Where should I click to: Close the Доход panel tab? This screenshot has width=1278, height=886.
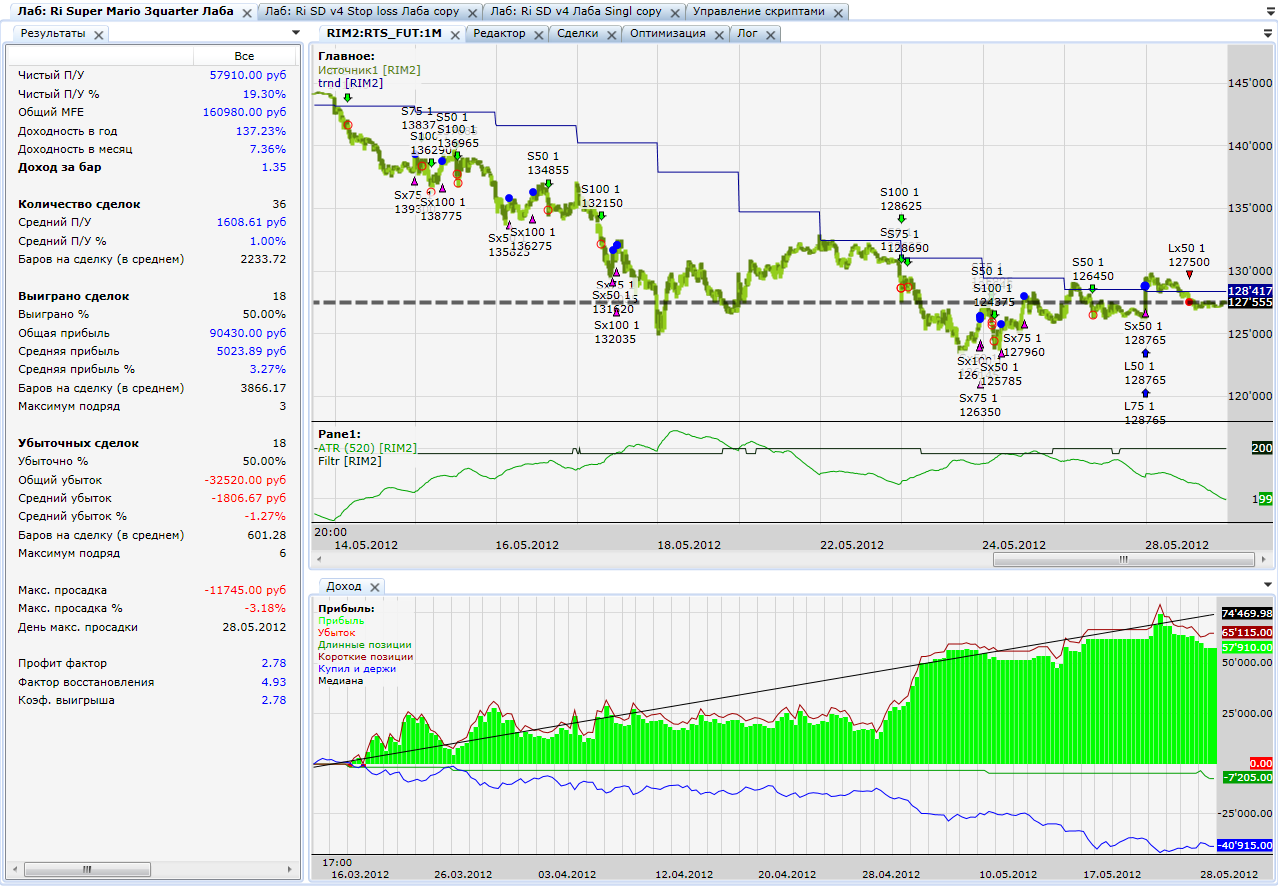(x=374, y=587)
